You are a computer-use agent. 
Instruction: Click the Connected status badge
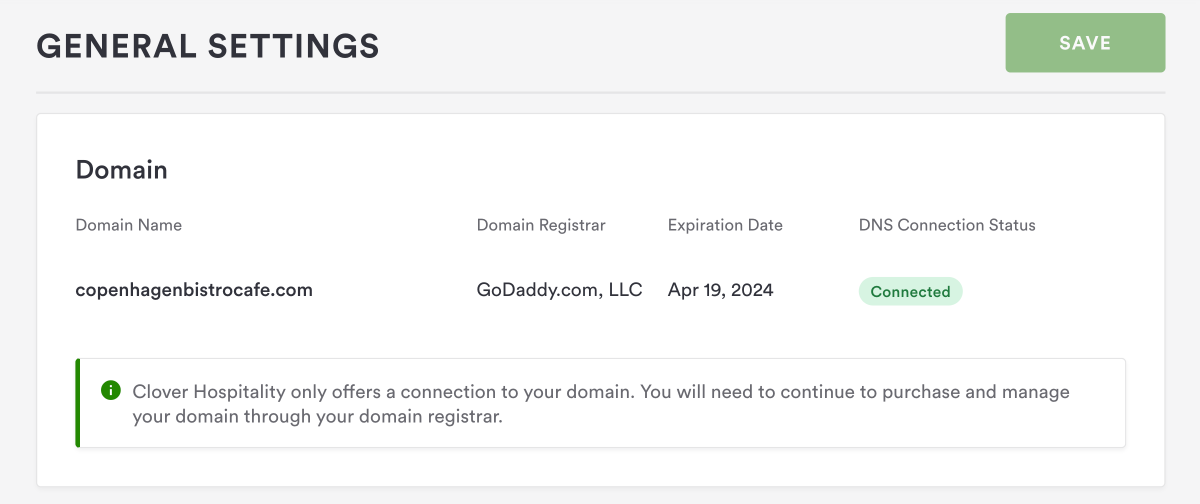coord(910,292)
